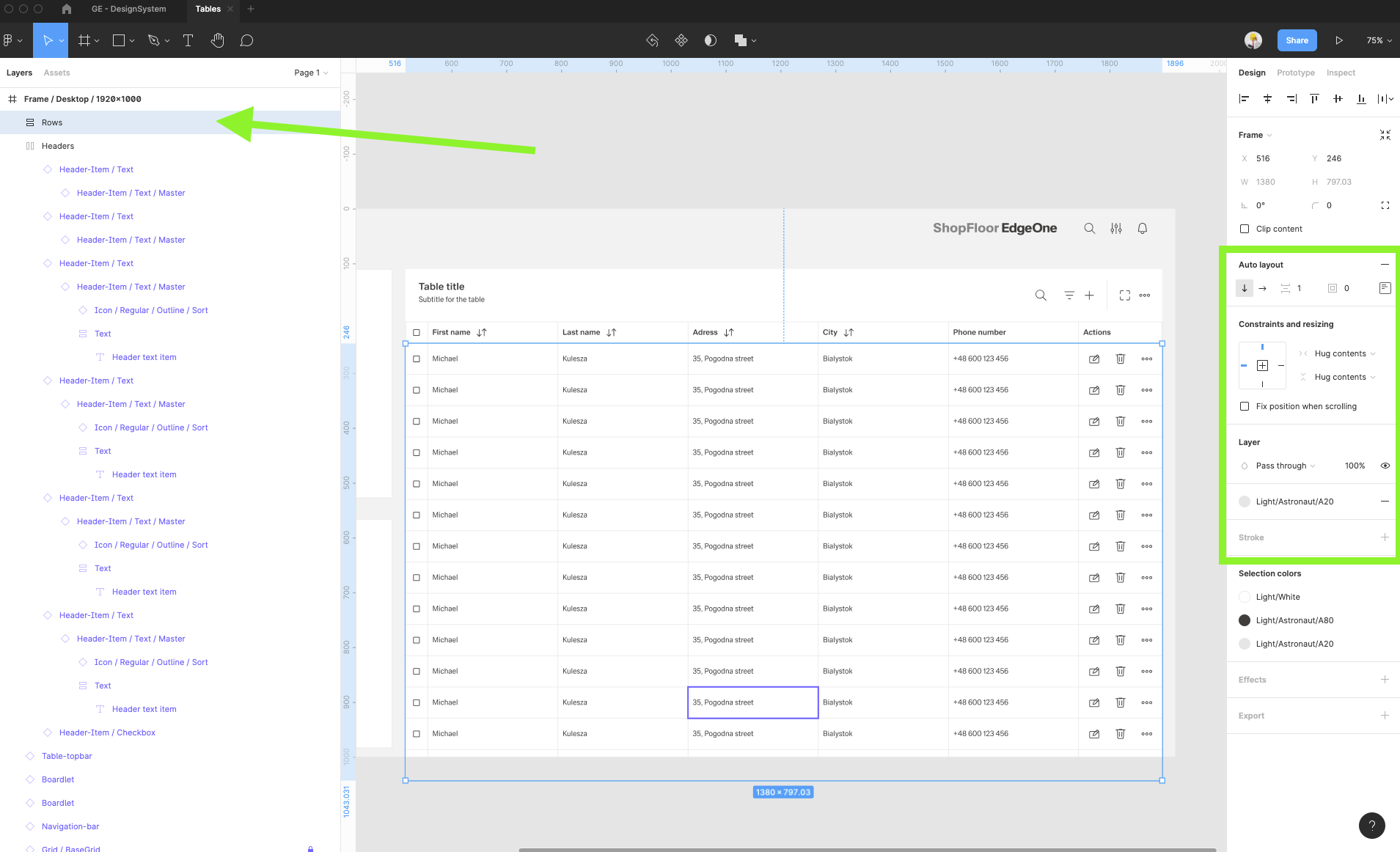Select the Text tool in toolbar
This screenshot has width=1400, height=852.
188,40
